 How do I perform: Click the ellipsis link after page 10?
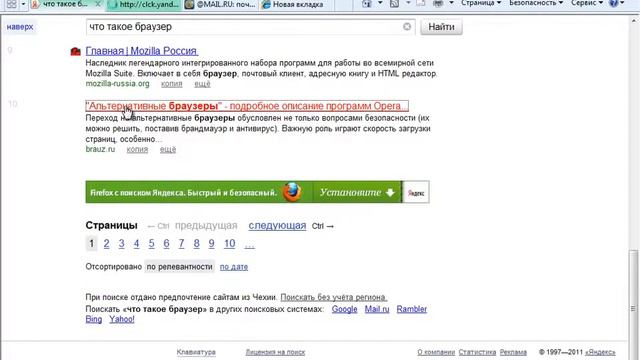point(249,245)
